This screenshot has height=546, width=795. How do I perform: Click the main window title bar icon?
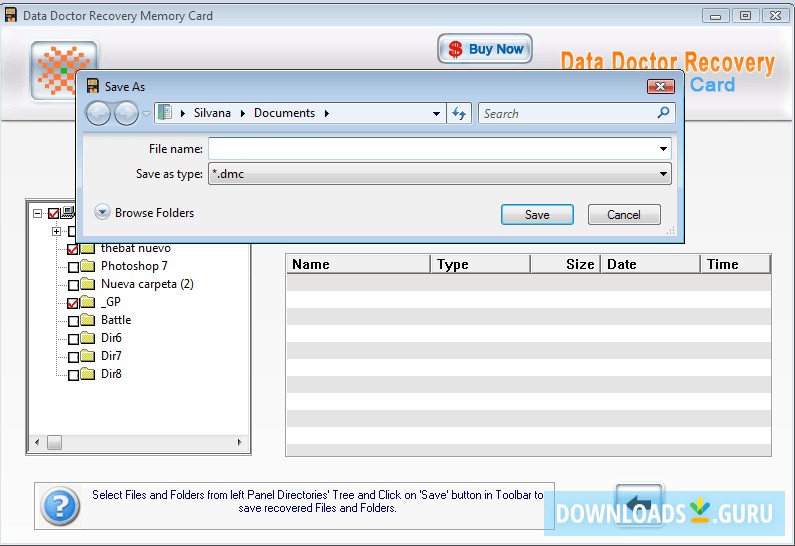tap(11, 15)
